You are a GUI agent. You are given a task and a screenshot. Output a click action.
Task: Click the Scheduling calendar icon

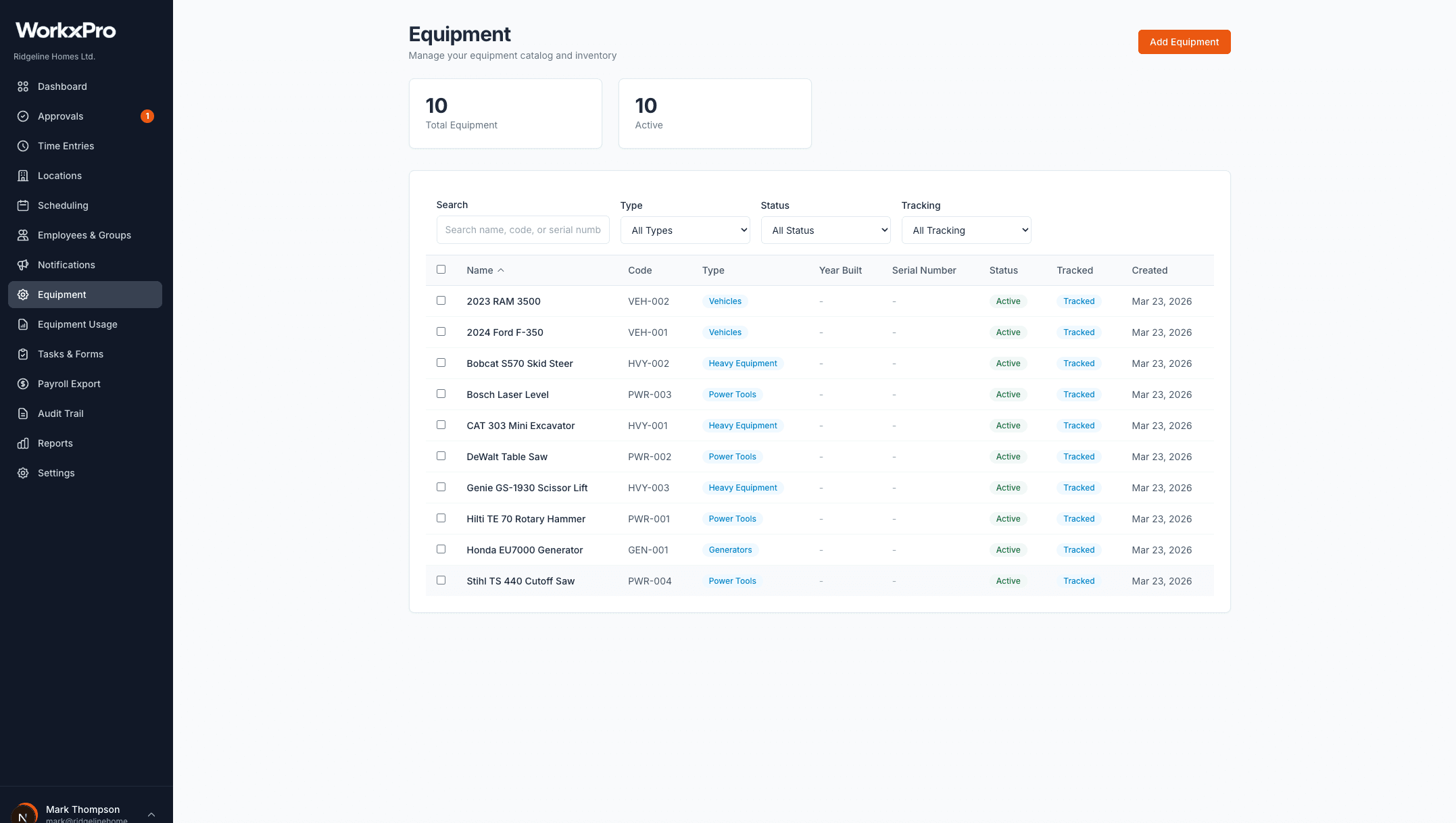pyautogui.click(x=23, y=205)
